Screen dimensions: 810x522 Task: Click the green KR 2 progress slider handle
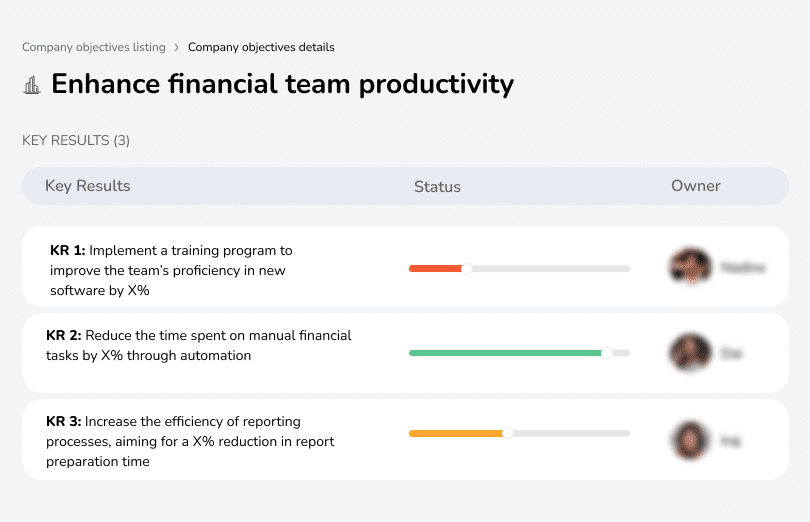coord(607,353)
